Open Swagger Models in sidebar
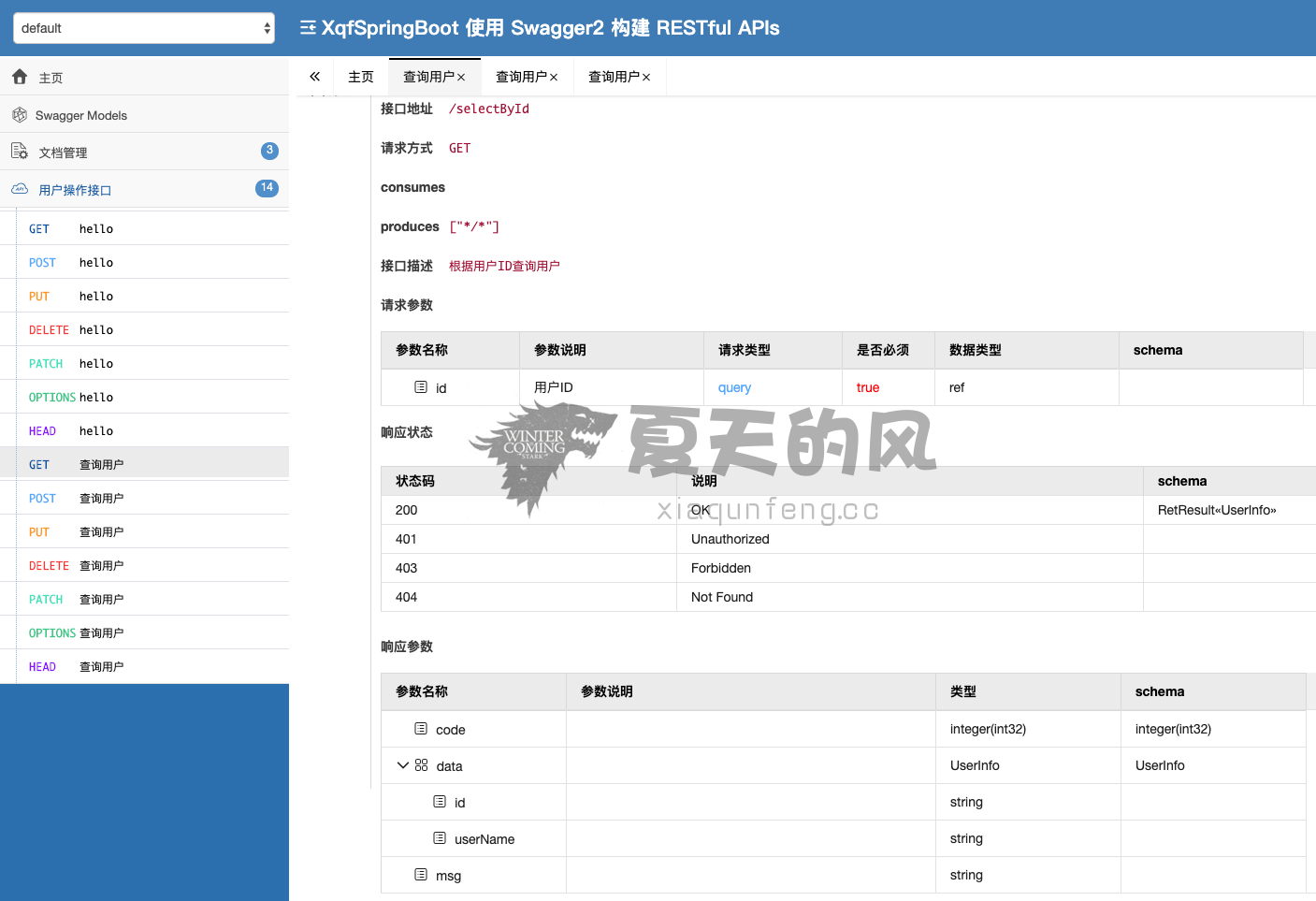The image size is (1316, 901). [x=144, y=114]
